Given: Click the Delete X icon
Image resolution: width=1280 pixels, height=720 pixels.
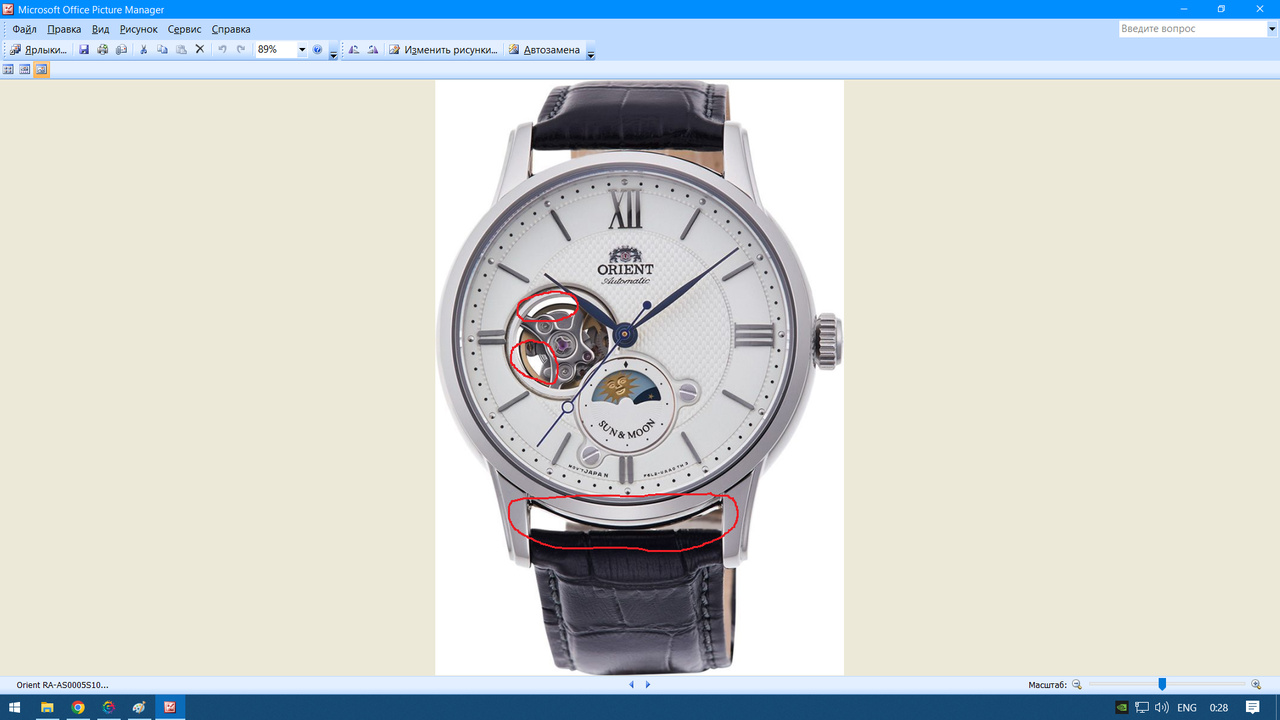Looking at the screenshot, I should click(x=199, y=49).
